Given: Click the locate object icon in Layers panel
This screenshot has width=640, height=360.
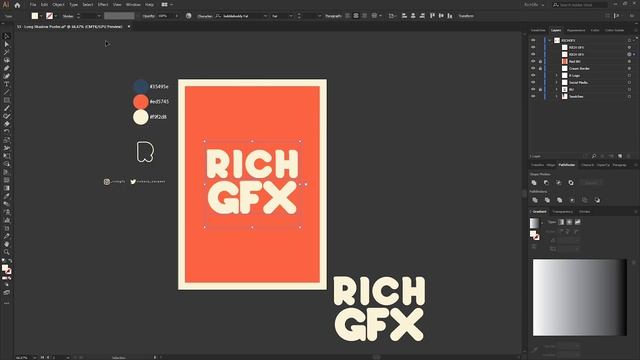Looking at the screenshot, I should 594,156.
